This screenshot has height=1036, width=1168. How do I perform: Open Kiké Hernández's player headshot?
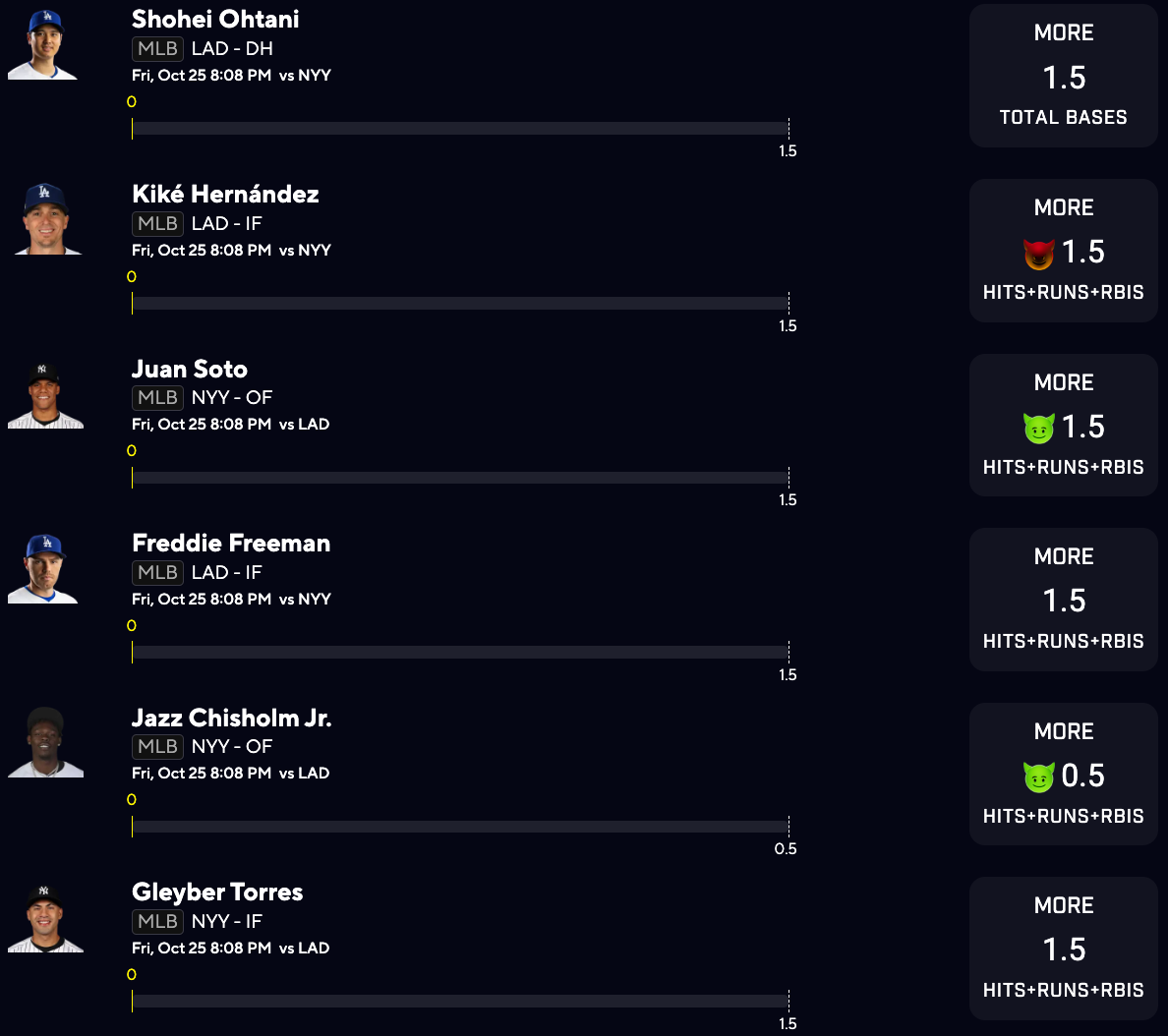47,219
